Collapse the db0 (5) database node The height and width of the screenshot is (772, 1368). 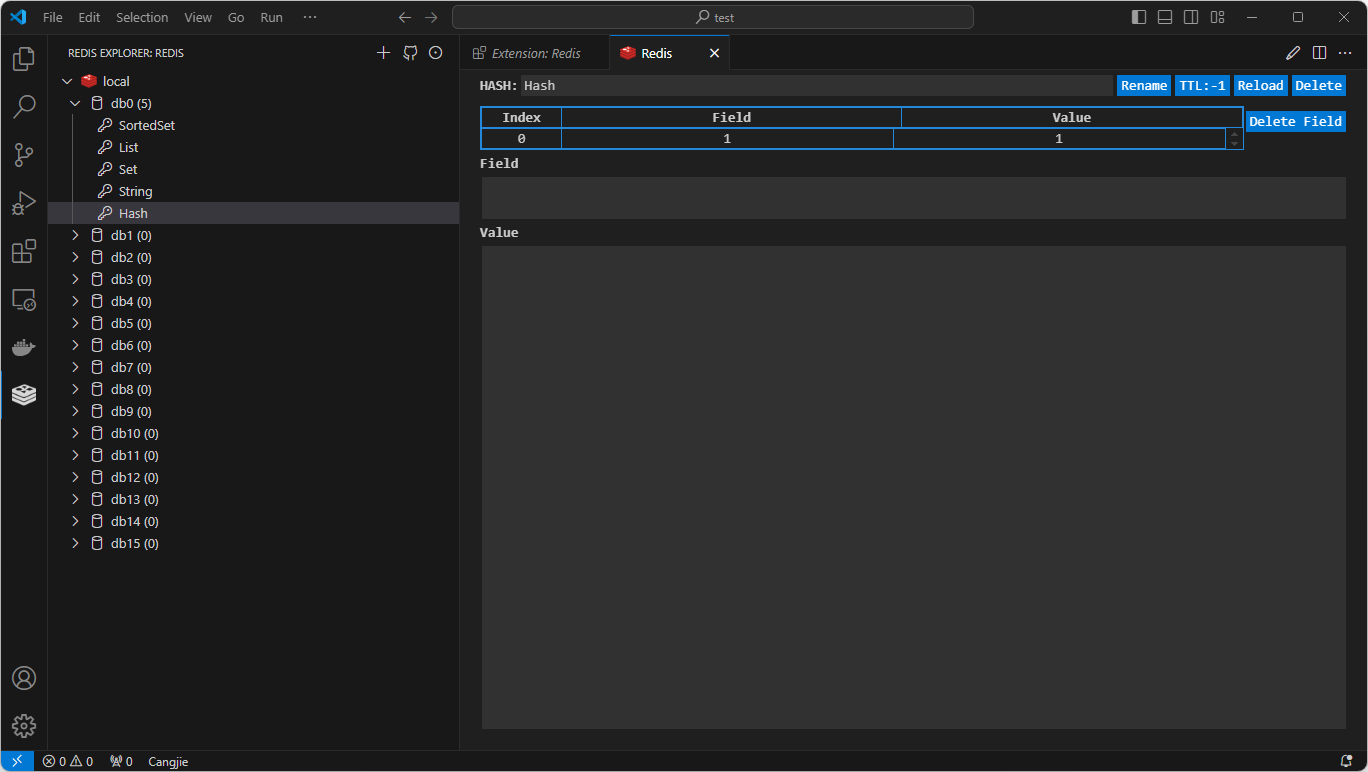(75, 103)
